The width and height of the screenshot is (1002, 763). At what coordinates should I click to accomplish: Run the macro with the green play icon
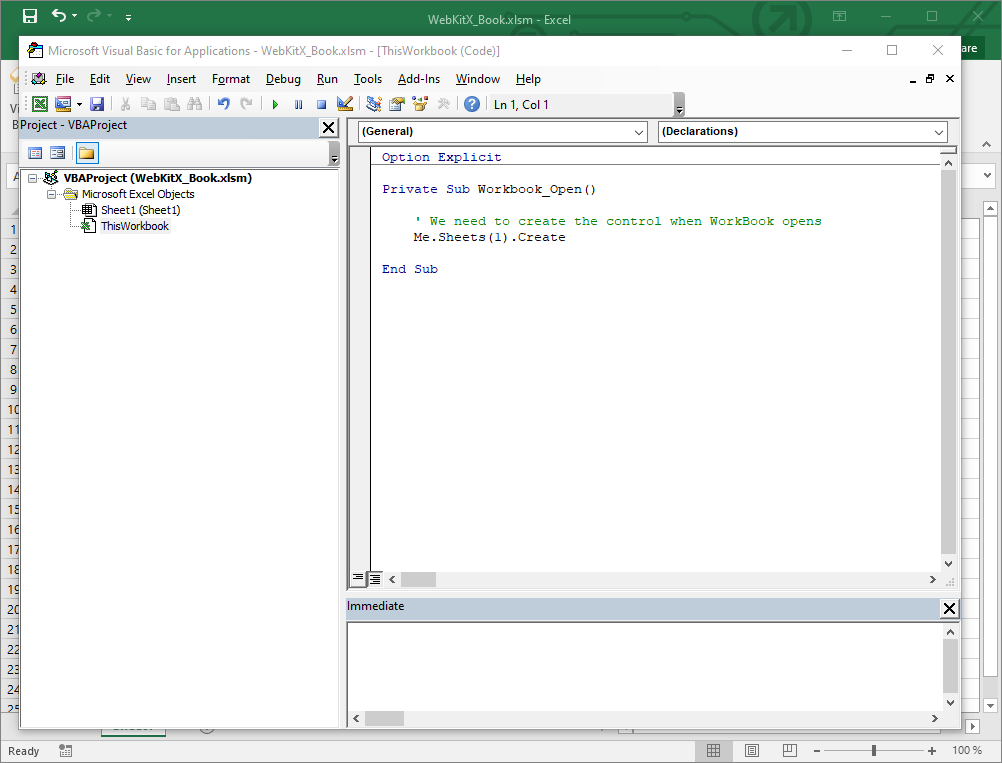275,104
